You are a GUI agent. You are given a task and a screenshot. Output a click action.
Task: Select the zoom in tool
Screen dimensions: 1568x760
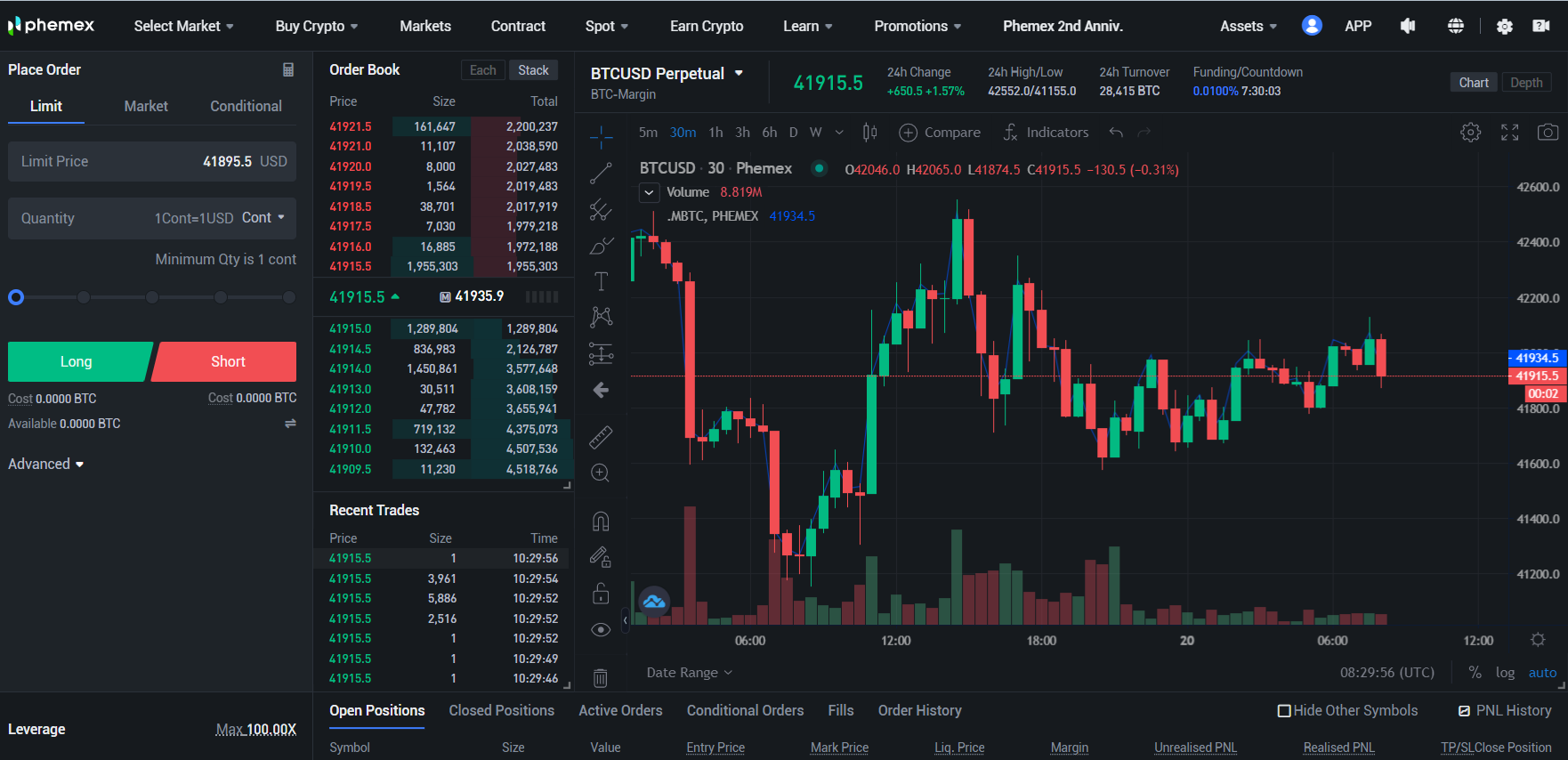(x=601, y=473)
